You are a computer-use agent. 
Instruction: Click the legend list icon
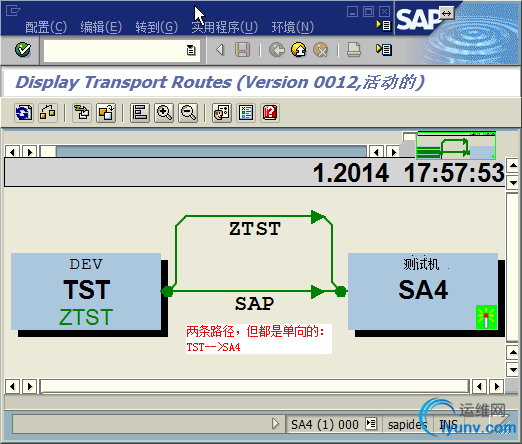click(246, 113)
